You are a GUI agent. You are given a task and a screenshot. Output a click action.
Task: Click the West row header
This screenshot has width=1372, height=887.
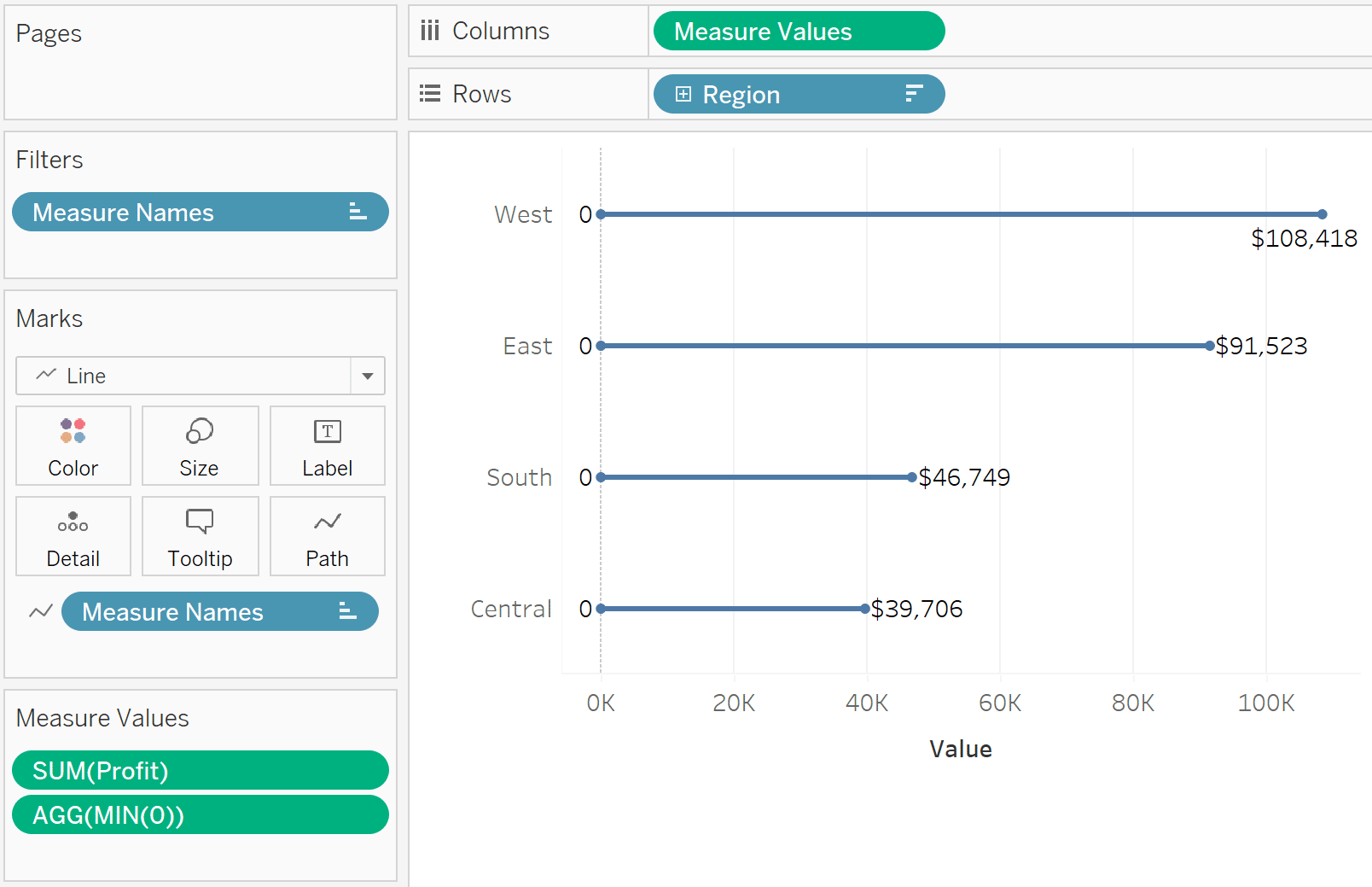(x=523, y=214)
